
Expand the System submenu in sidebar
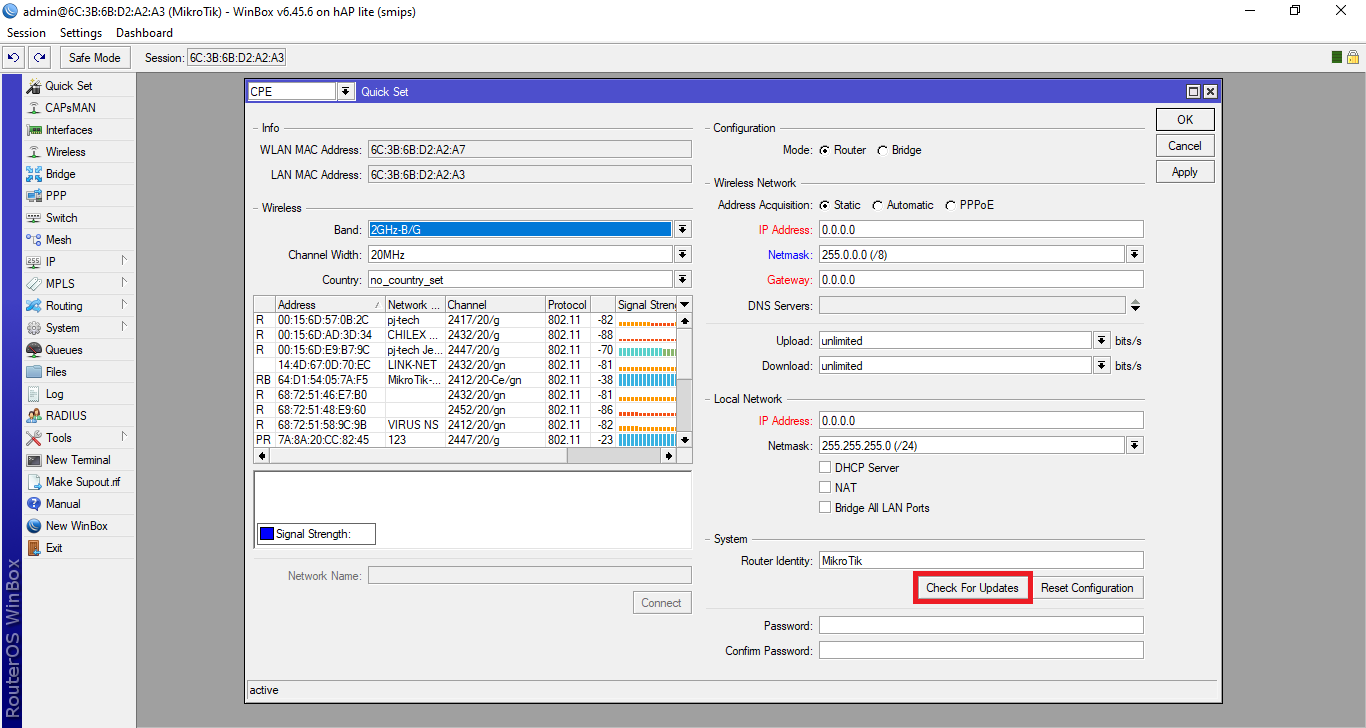[125, 327]
